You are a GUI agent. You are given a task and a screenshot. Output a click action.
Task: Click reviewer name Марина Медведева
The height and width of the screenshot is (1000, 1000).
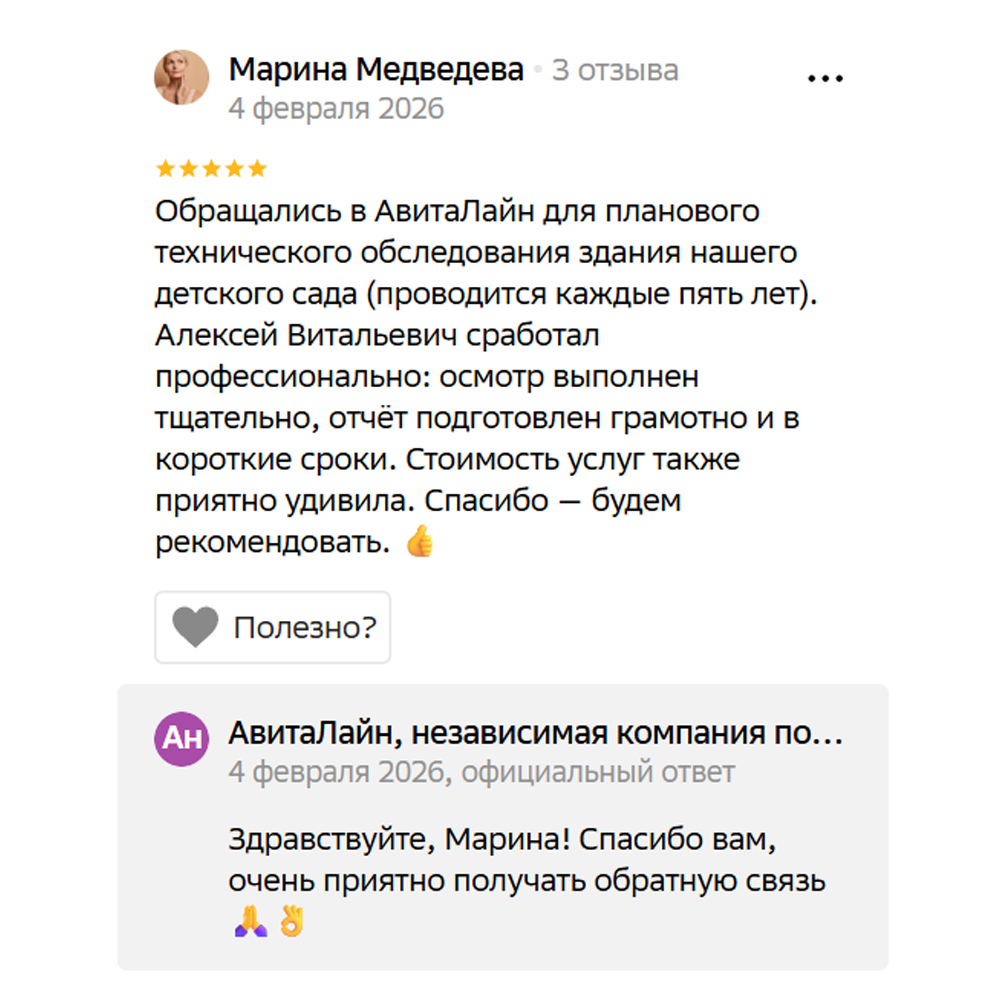click(376, 70)
